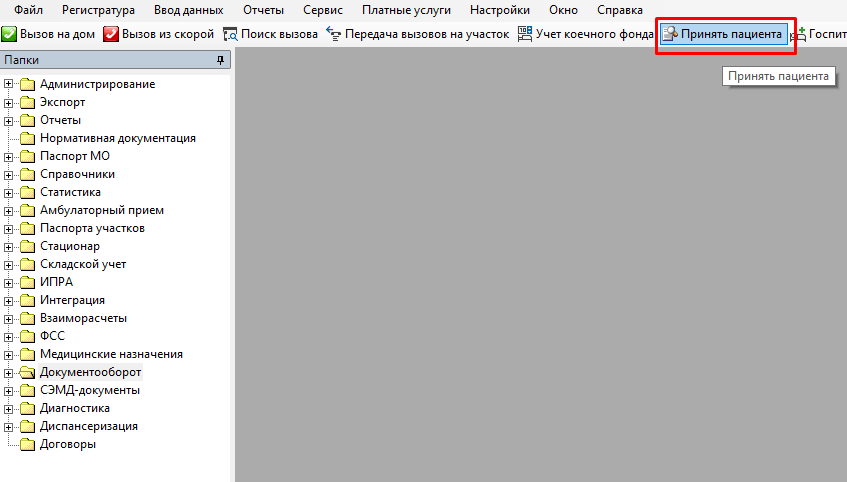847x482 pixels.
Task: Click the Стационар folder icon
Action: pos(28,246)
